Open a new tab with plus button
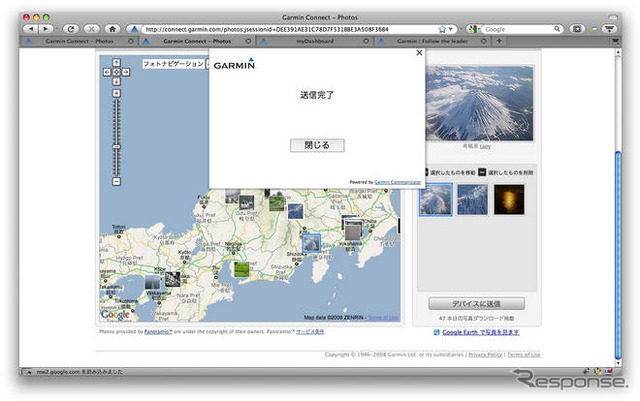Screen dimensions: 640x401 coord(499,41)
